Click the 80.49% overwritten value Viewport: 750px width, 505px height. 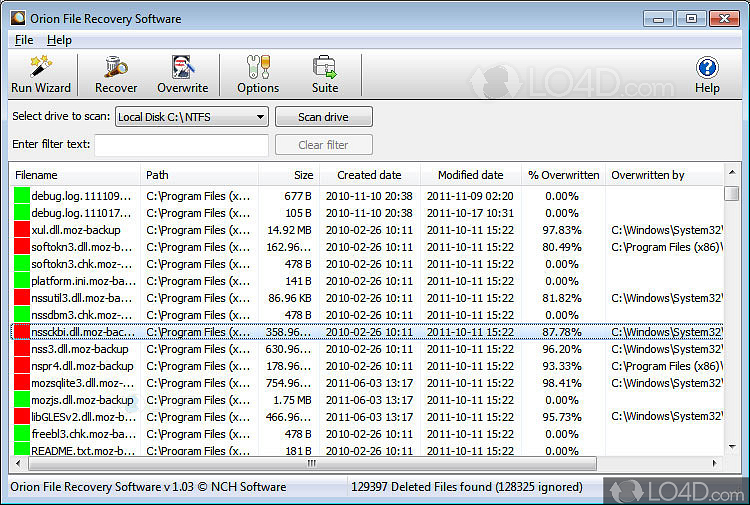click(x=562, y=247)
